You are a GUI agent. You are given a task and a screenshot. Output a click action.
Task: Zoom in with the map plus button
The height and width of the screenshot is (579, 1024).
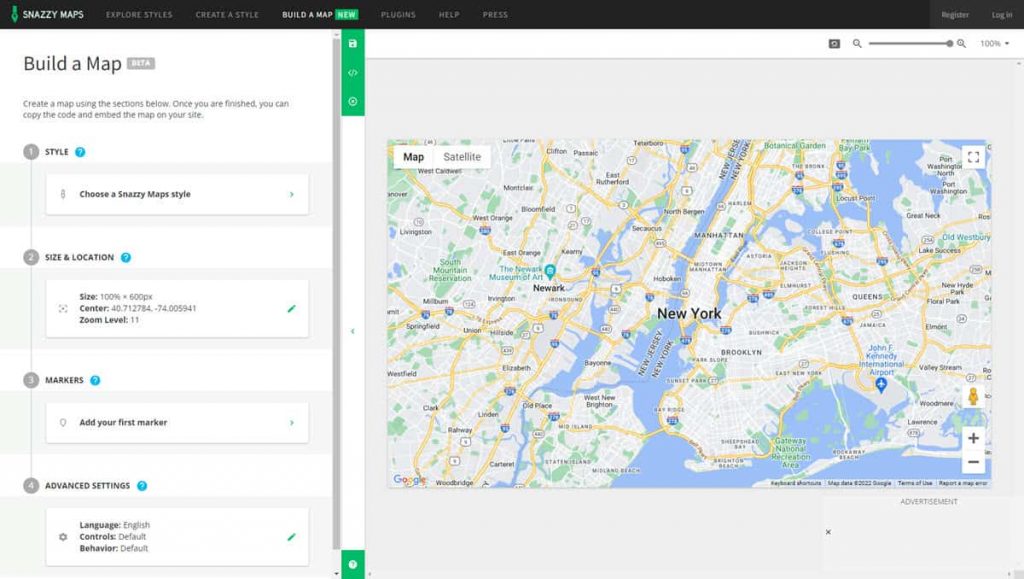[x=973, y=438]
